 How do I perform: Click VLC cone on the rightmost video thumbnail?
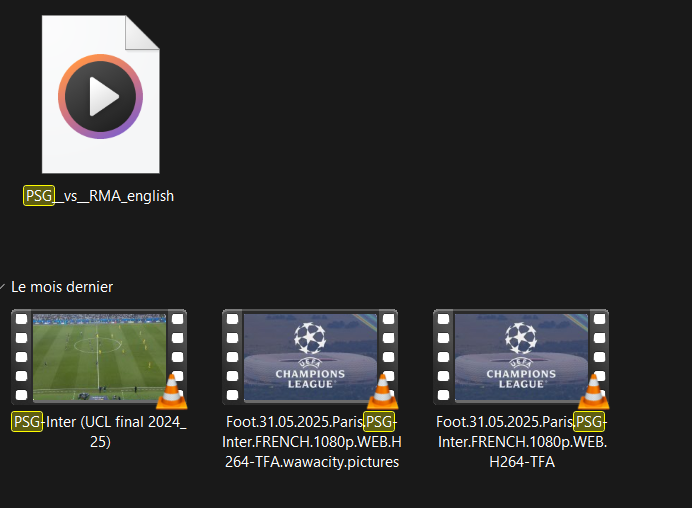click(594, 391)
